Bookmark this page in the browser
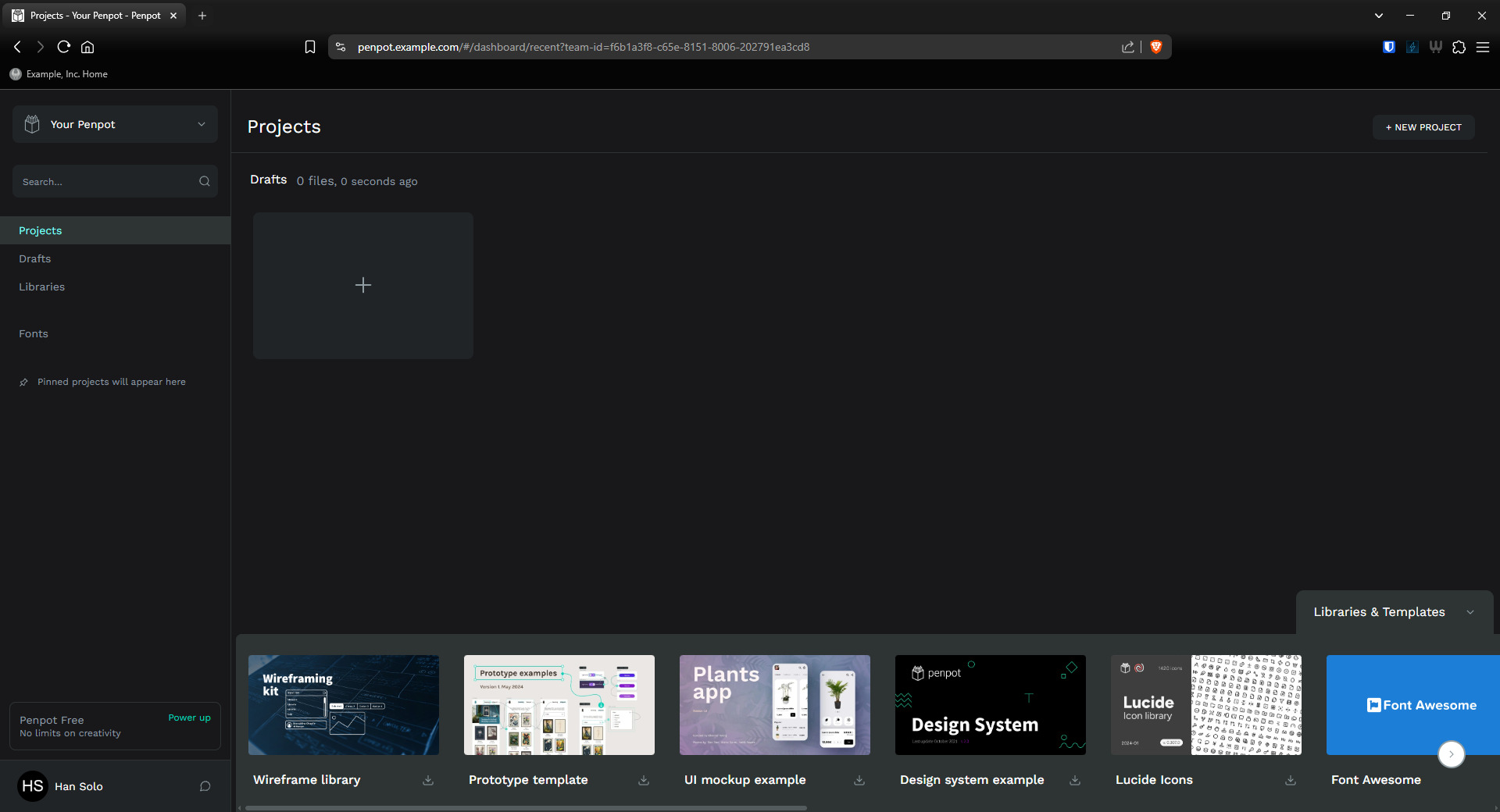 pyautogui.click(x=310, y=47)
